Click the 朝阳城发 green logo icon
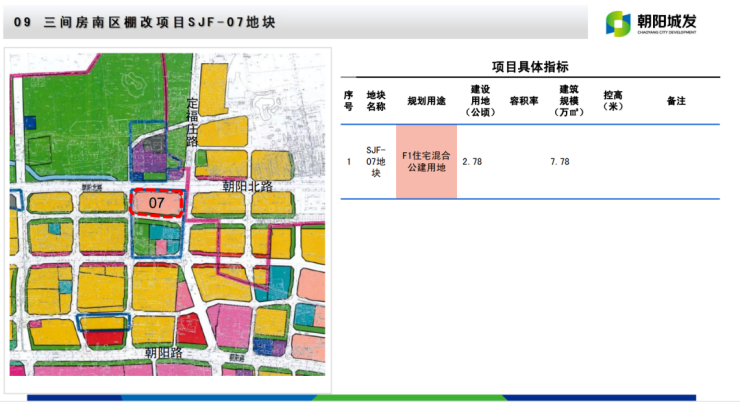 (x=619, y=22)
